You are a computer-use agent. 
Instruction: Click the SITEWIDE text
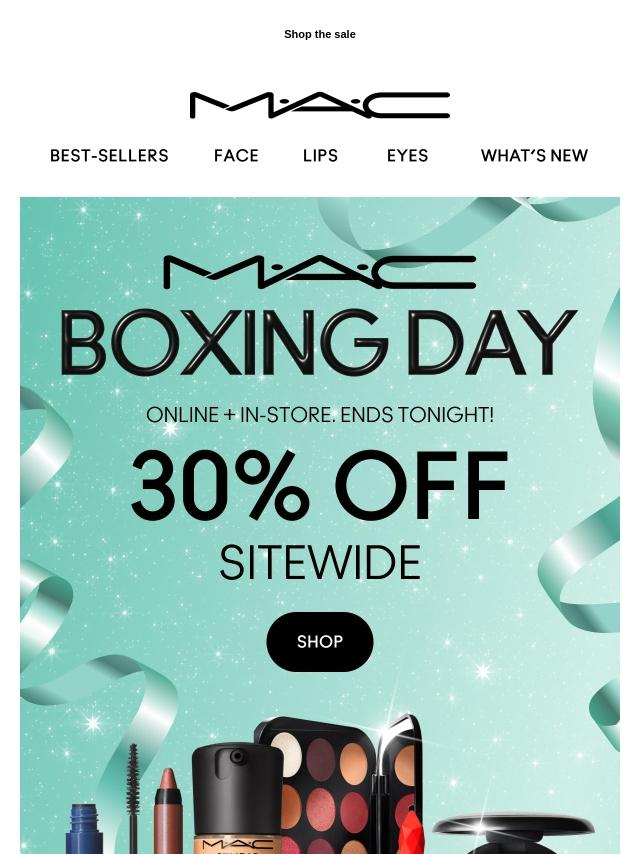(320, 563)
